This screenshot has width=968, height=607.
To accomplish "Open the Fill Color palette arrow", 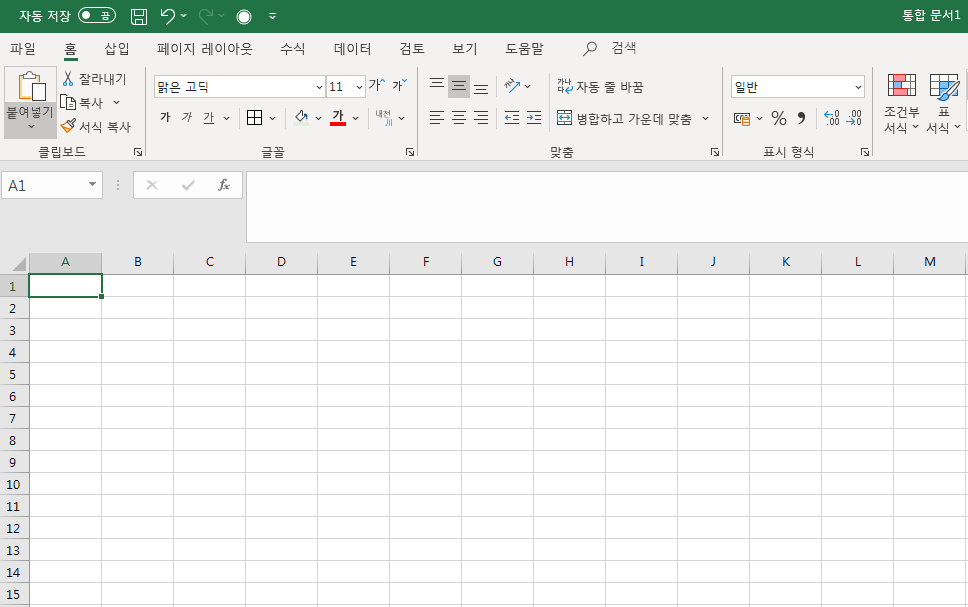I will coord(319,118).
